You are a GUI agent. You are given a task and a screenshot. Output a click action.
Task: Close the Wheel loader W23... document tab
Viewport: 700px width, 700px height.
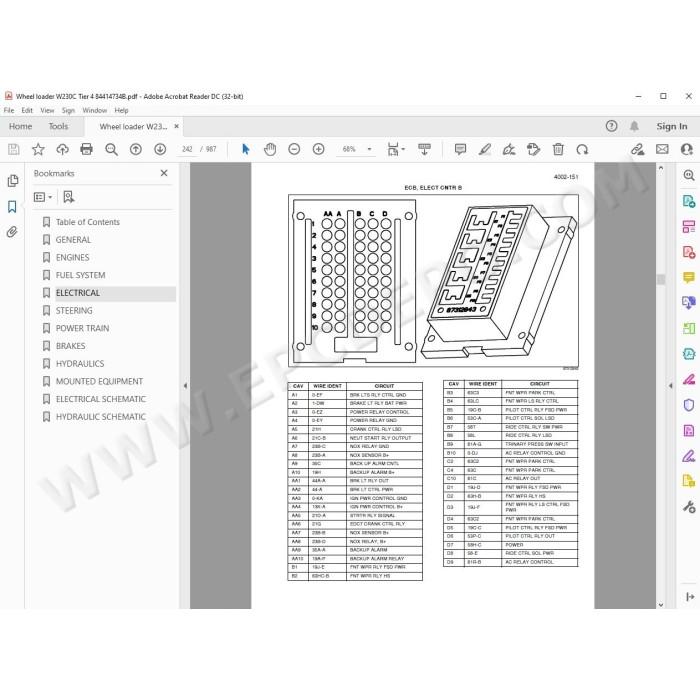[x=176, y=126]
